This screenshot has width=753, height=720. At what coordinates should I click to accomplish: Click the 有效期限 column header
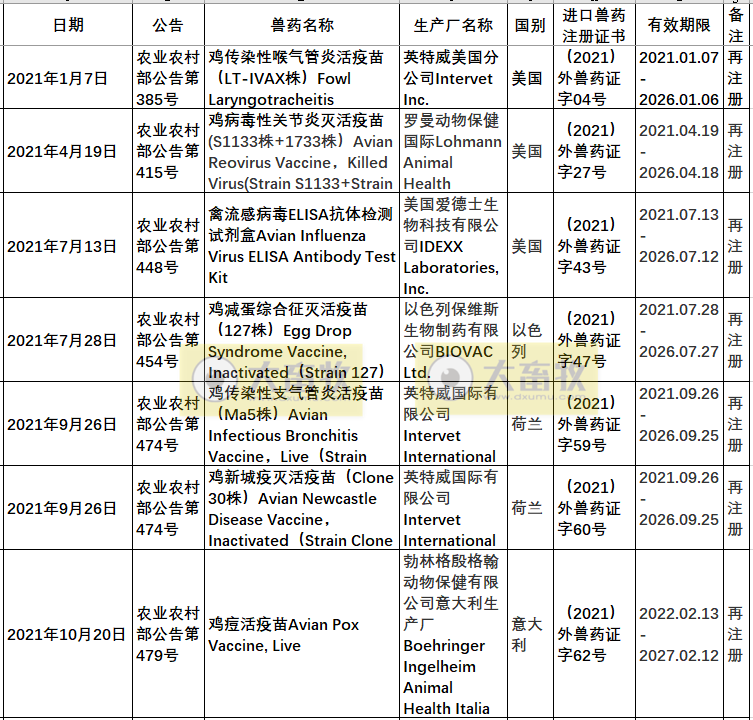(679, 25)
